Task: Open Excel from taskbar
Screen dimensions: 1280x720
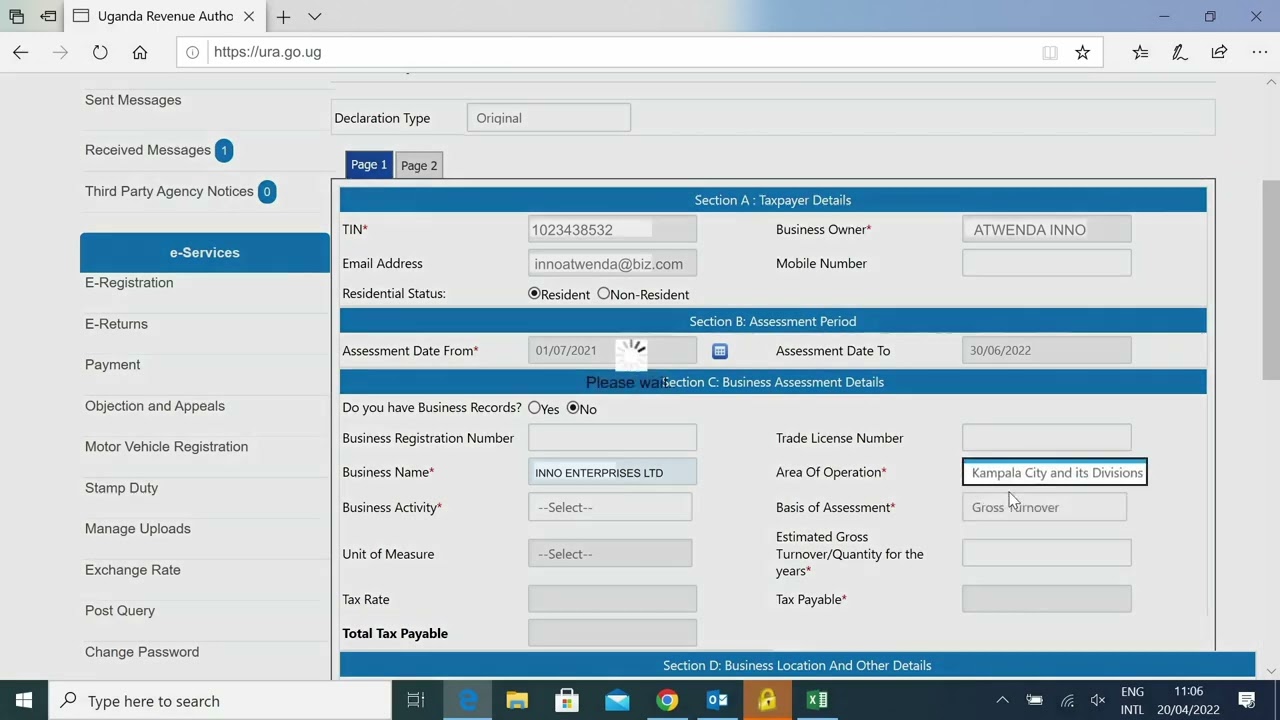Action: tap(817, 701)
